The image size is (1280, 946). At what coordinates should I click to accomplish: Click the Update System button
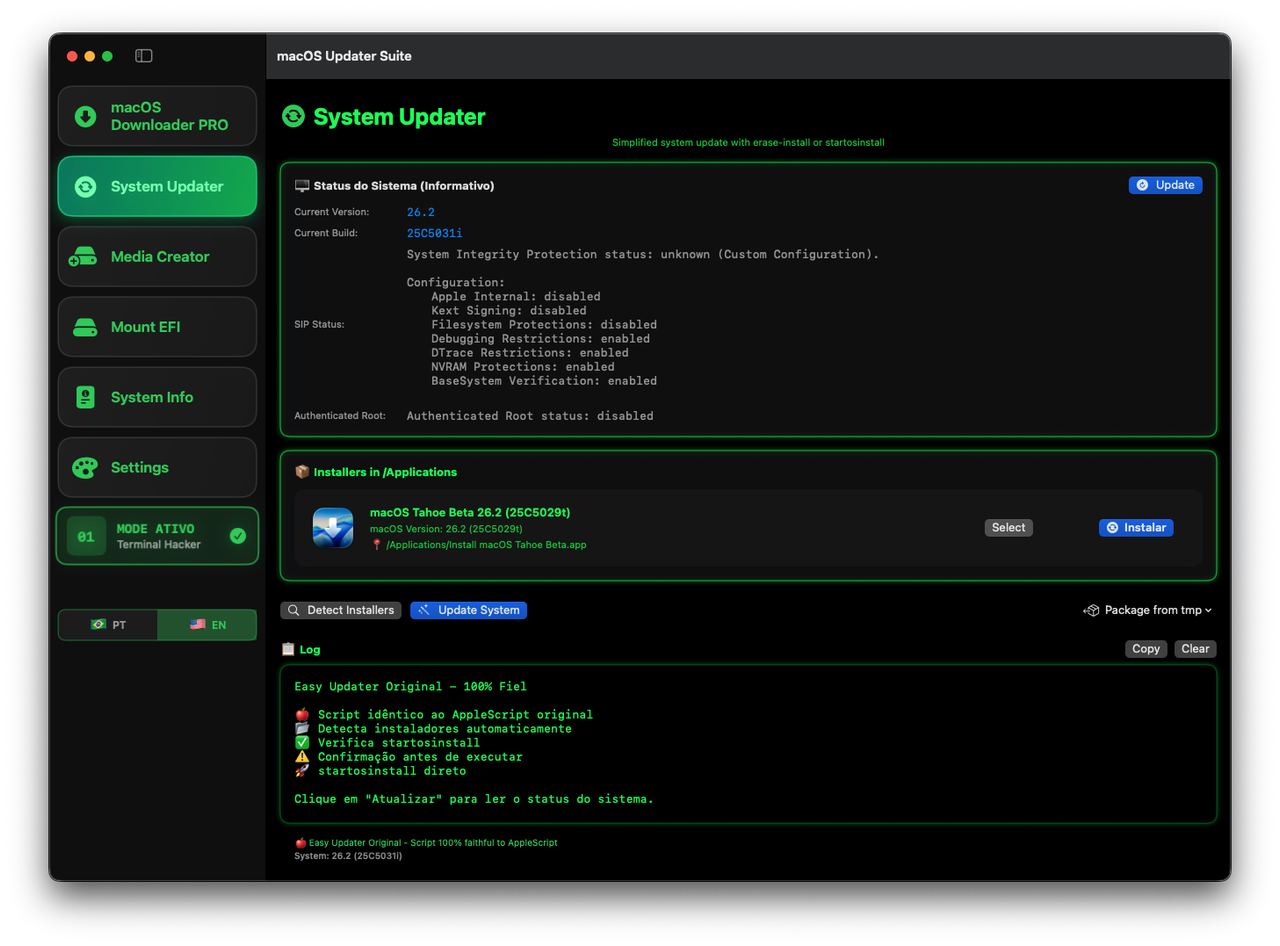click(x=468, y=610)
